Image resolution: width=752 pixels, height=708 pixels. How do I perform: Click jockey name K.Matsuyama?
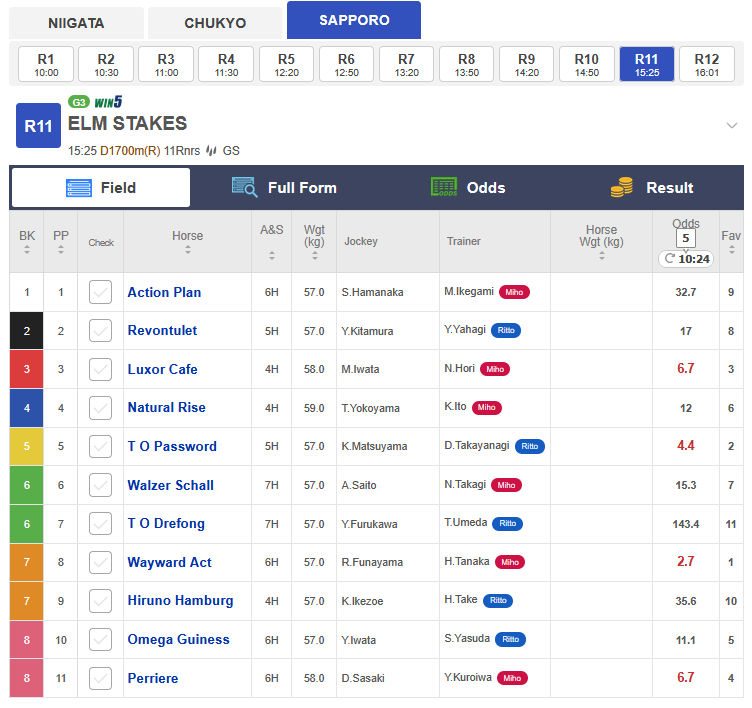[374, 447]
